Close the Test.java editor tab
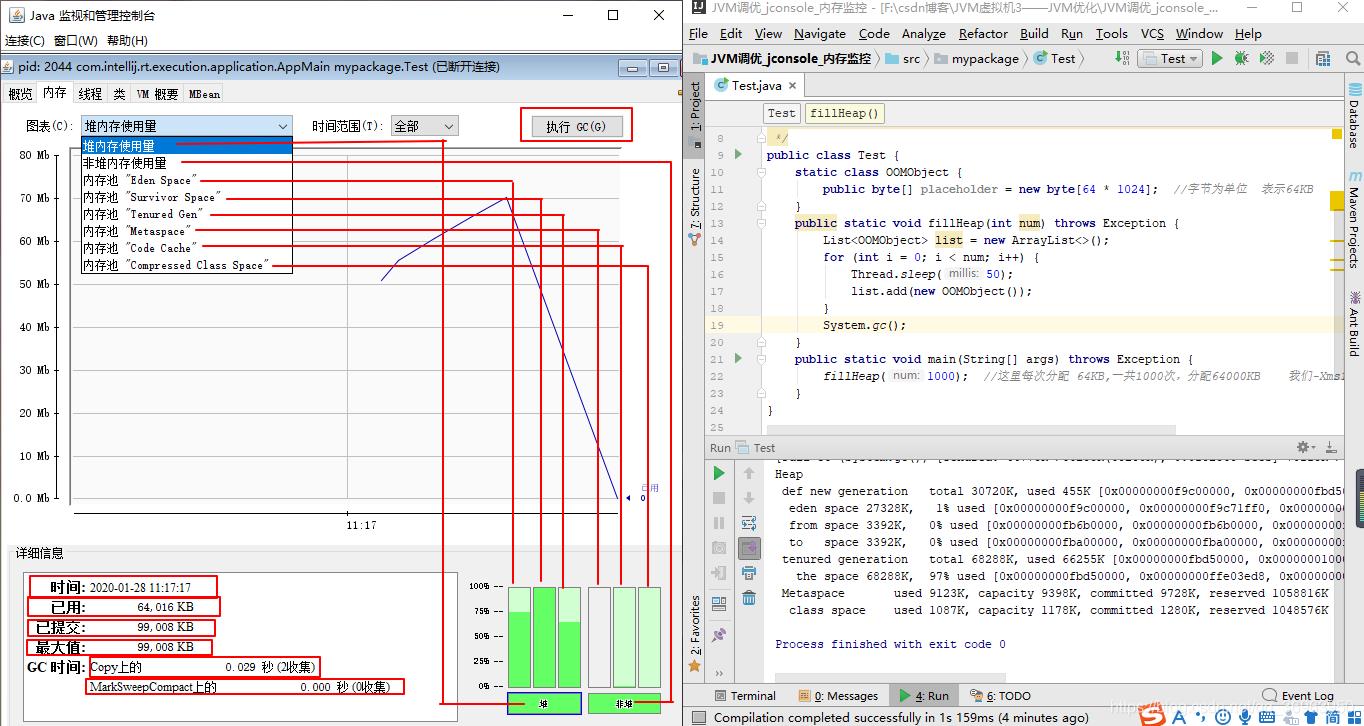1364x726 pixels. click(x=792, y=86)
